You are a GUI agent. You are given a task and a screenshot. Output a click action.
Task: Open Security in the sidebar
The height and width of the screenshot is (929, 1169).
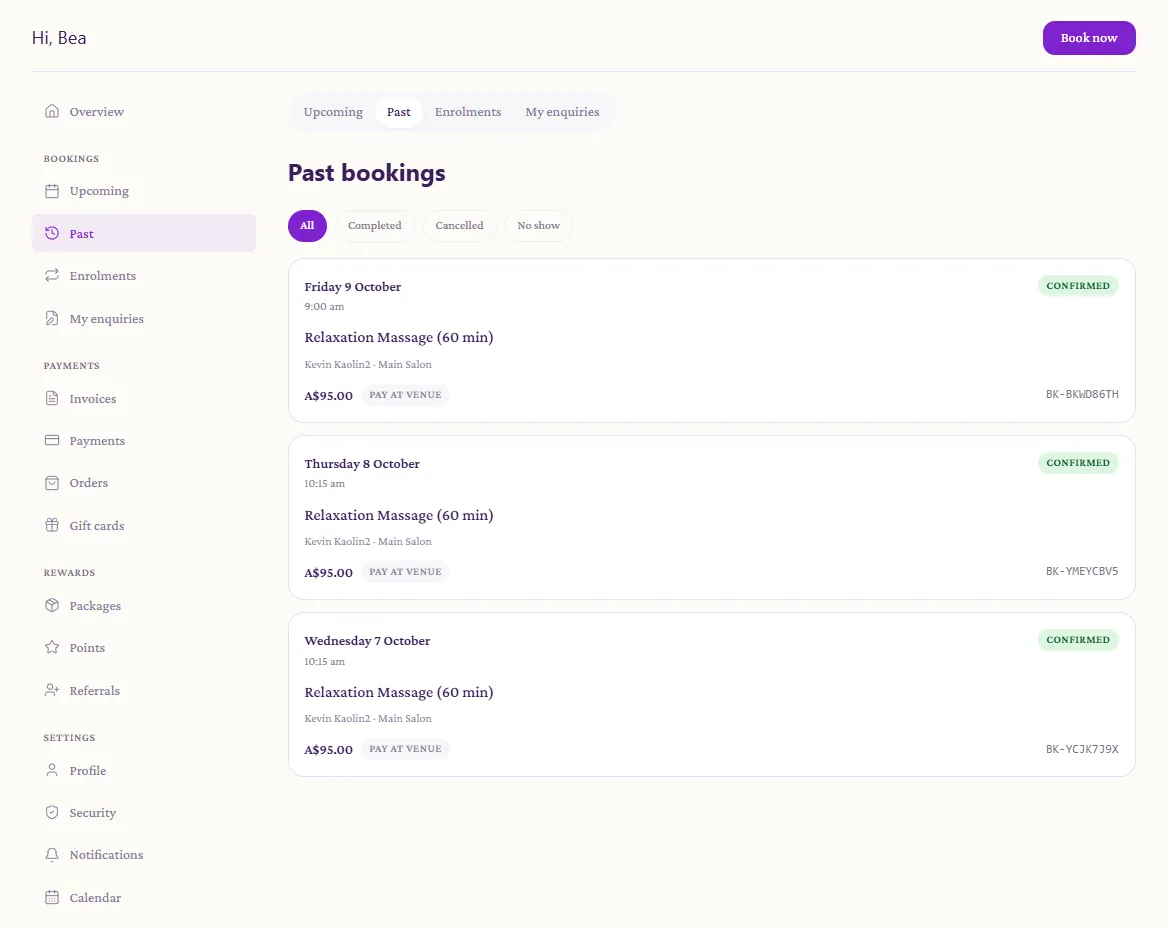click(144, 812)
